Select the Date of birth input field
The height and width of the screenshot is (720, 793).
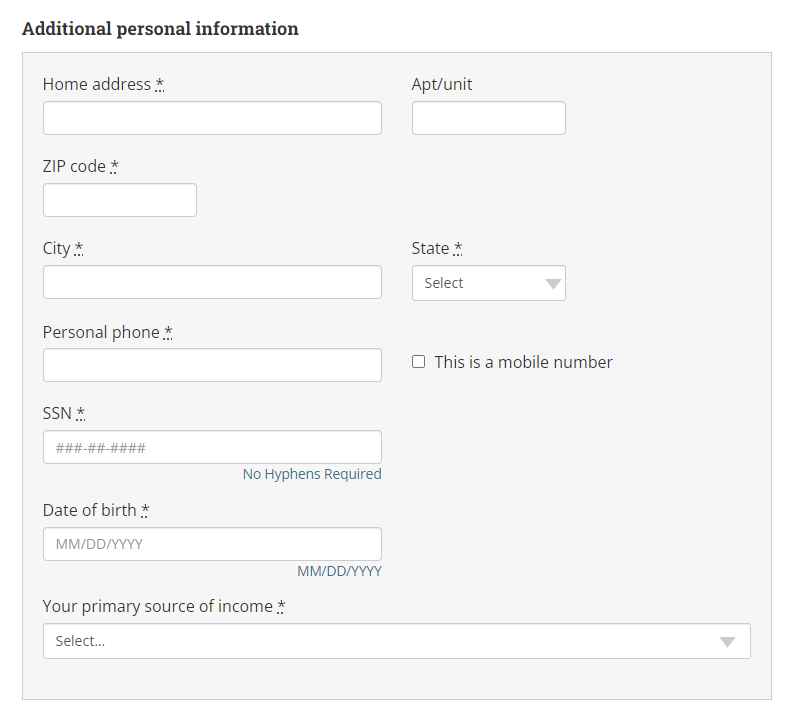212,544
